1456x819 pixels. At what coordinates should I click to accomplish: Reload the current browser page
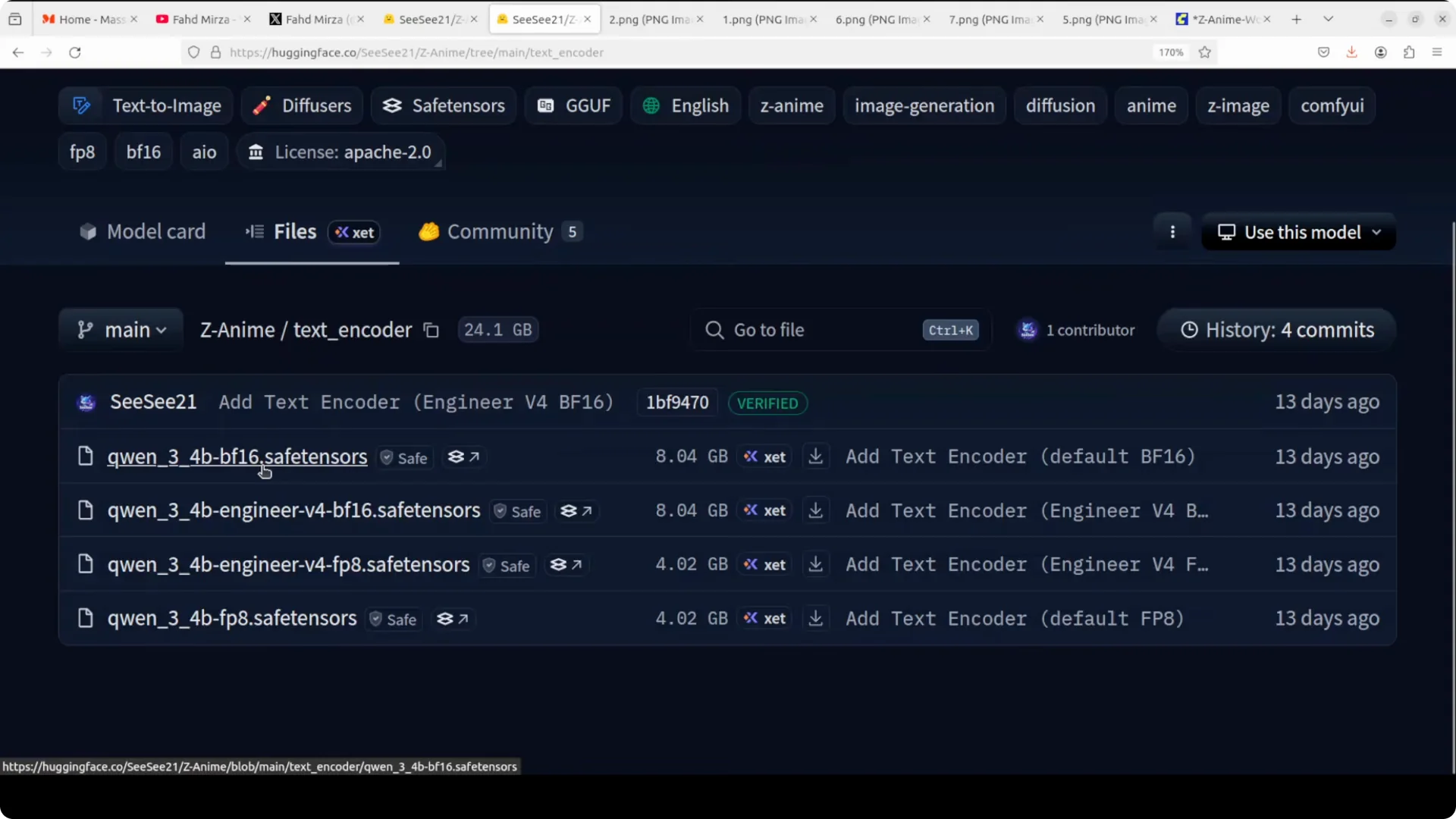coord(74,52)
